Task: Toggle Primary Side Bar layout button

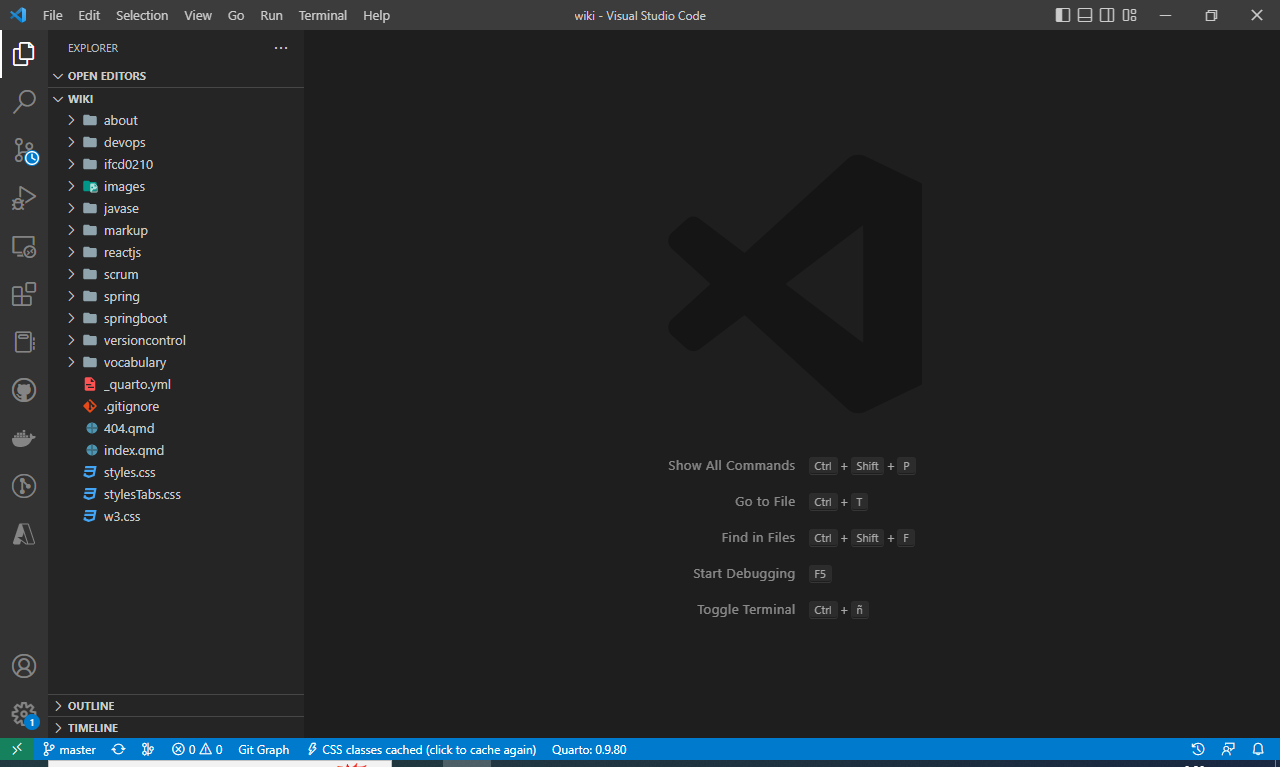Action: (1062, 15)
